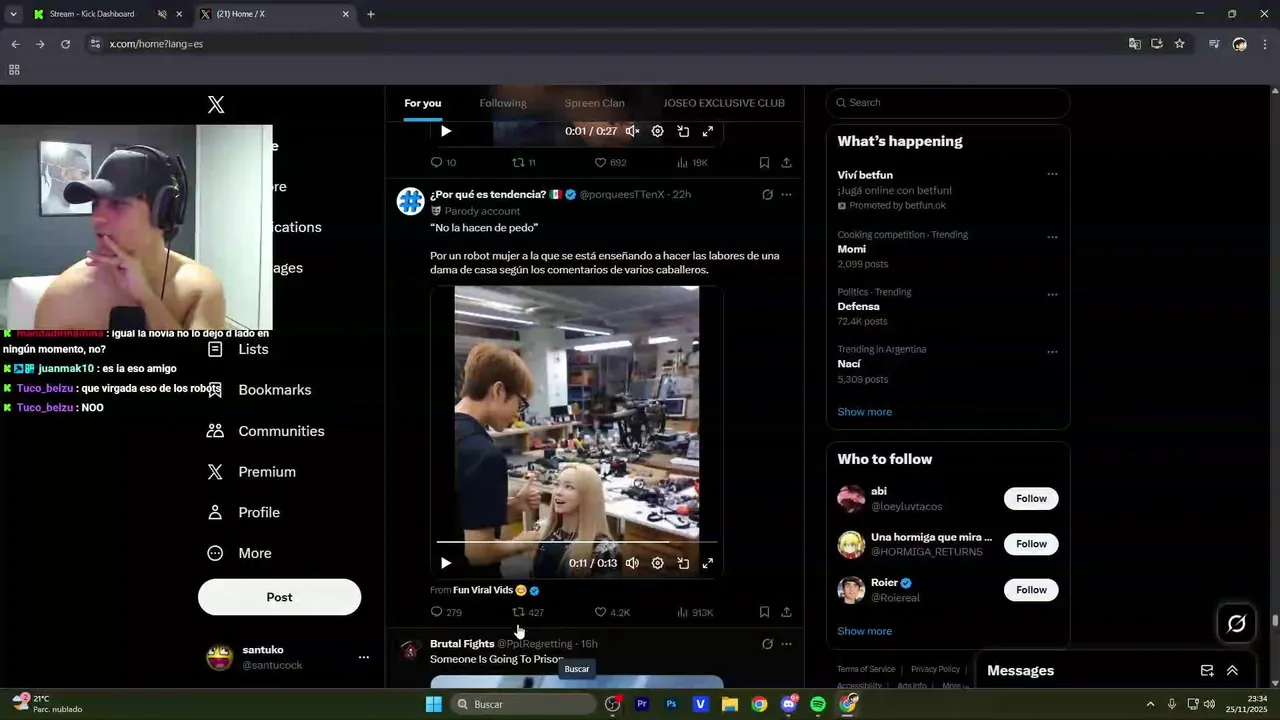Click the taskbar Buscar search box

[x=522, y=704]
